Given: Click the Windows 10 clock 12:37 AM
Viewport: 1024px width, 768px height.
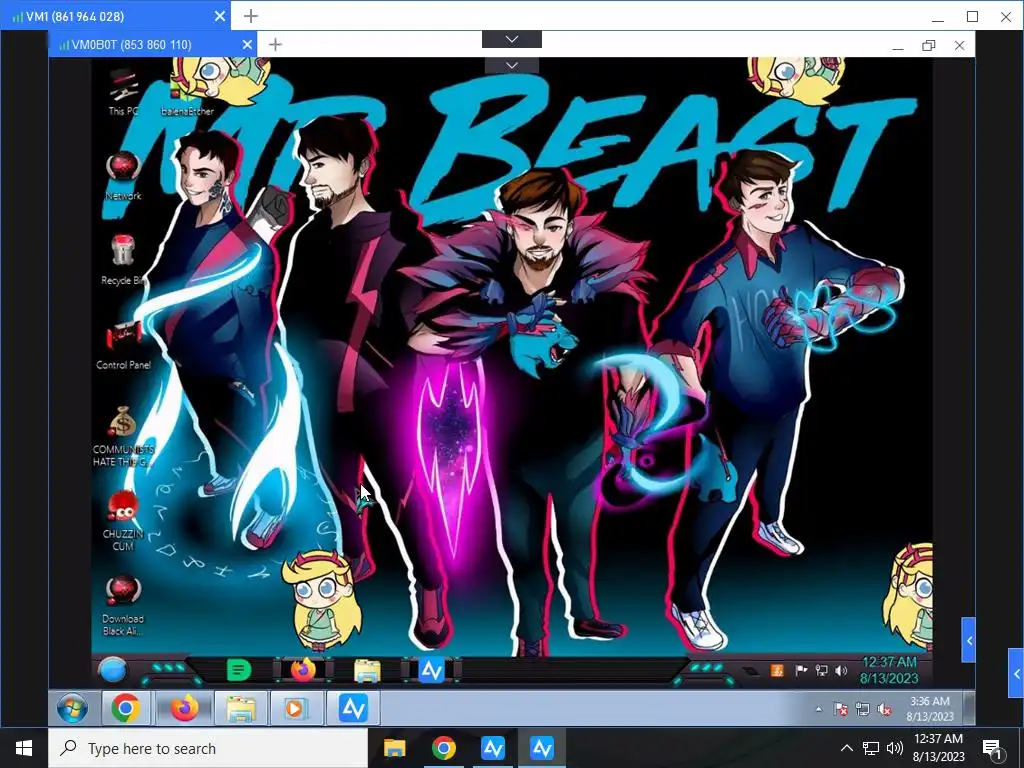Looking at the screenshot, I should (938, 748).
